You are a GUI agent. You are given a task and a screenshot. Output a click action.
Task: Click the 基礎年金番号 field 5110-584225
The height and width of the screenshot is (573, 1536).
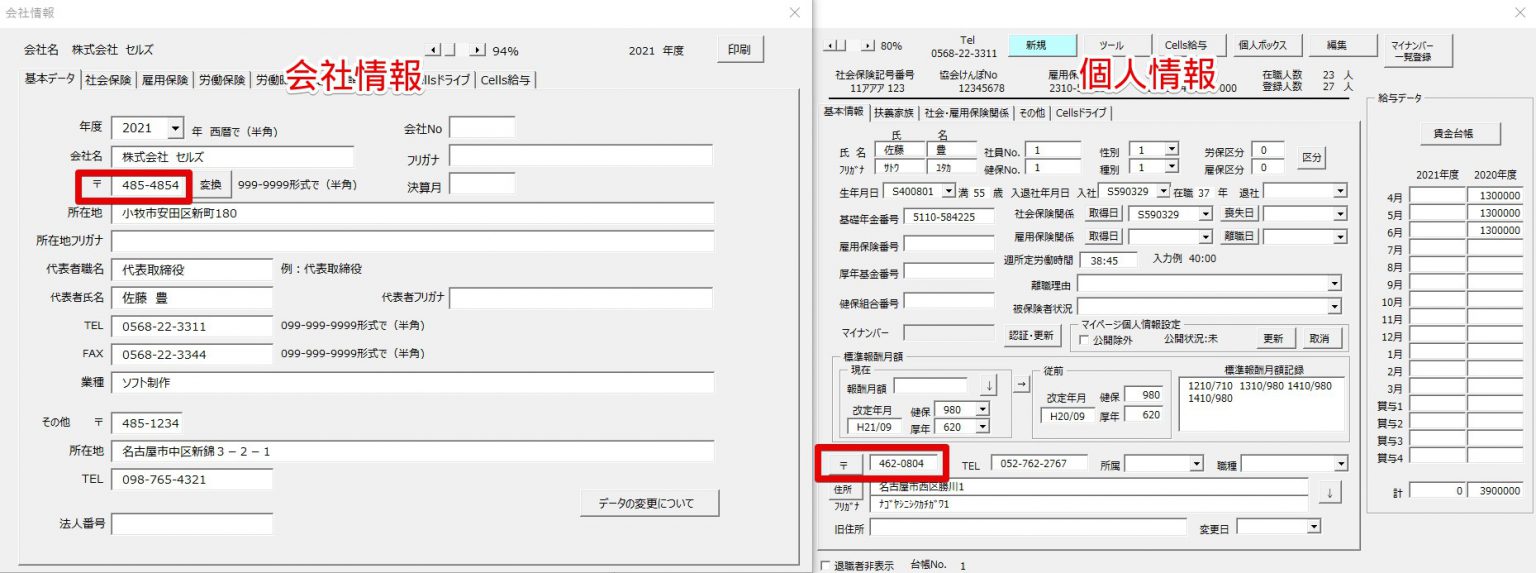949,217
